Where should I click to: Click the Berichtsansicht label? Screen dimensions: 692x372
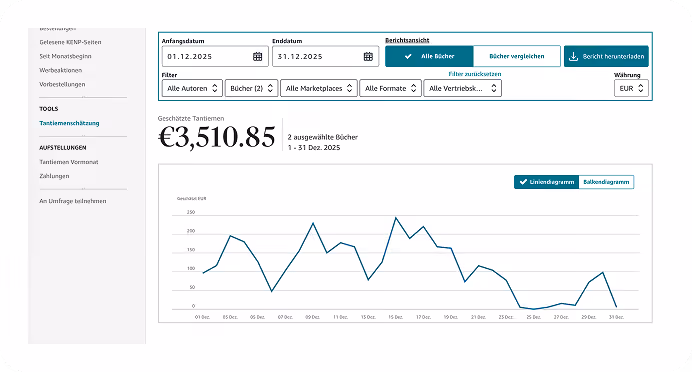pos(407,40)
